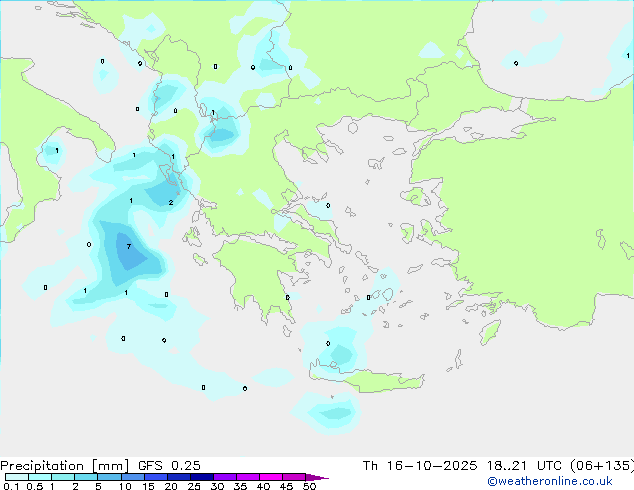Select the 40–45 mm magenta legend swatch
634x490 pixels.
pos(271,477)
